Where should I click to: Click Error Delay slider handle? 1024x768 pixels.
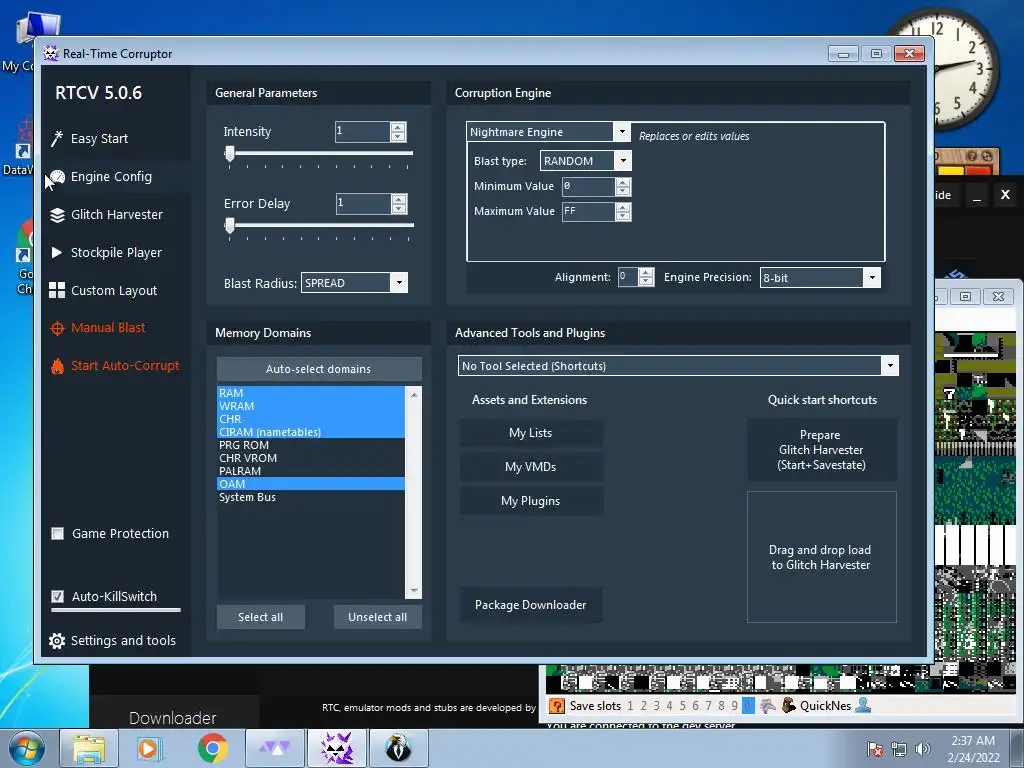pos(229,226)
